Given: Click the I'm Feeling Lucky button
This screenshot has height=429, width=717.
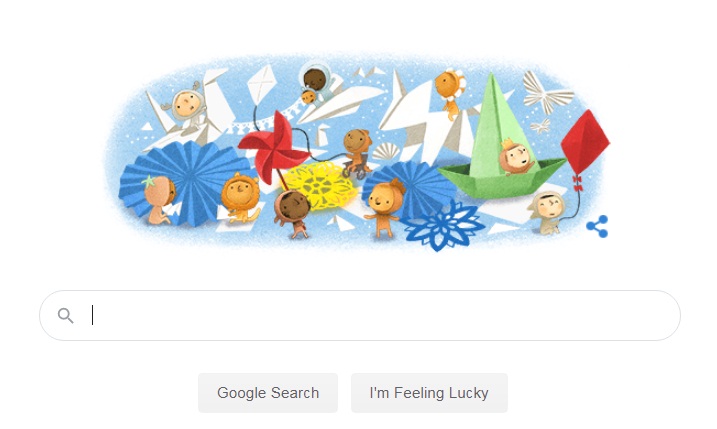Looking at the screenshot, I should [x=429, y=393].
